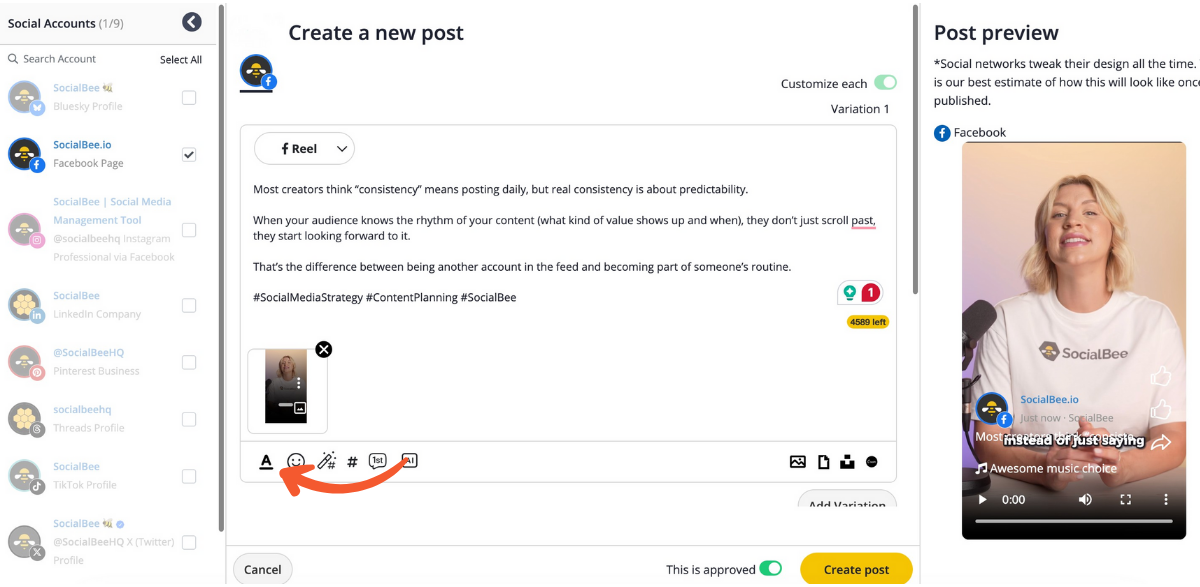The width and height of the screenshot is (1200, 587).
Task: Open Canva design integration icon
Action: pos(872,462)
